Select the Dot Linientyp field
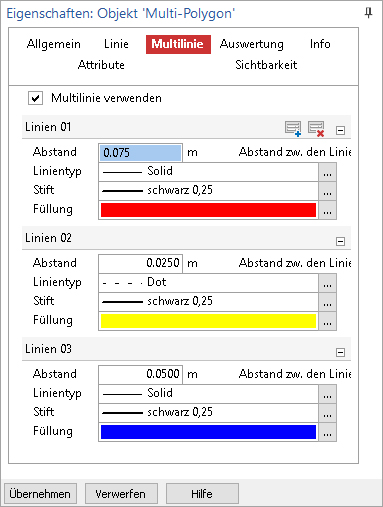The height and width of the screenshot is (507, 383). [x=209, y=282]
